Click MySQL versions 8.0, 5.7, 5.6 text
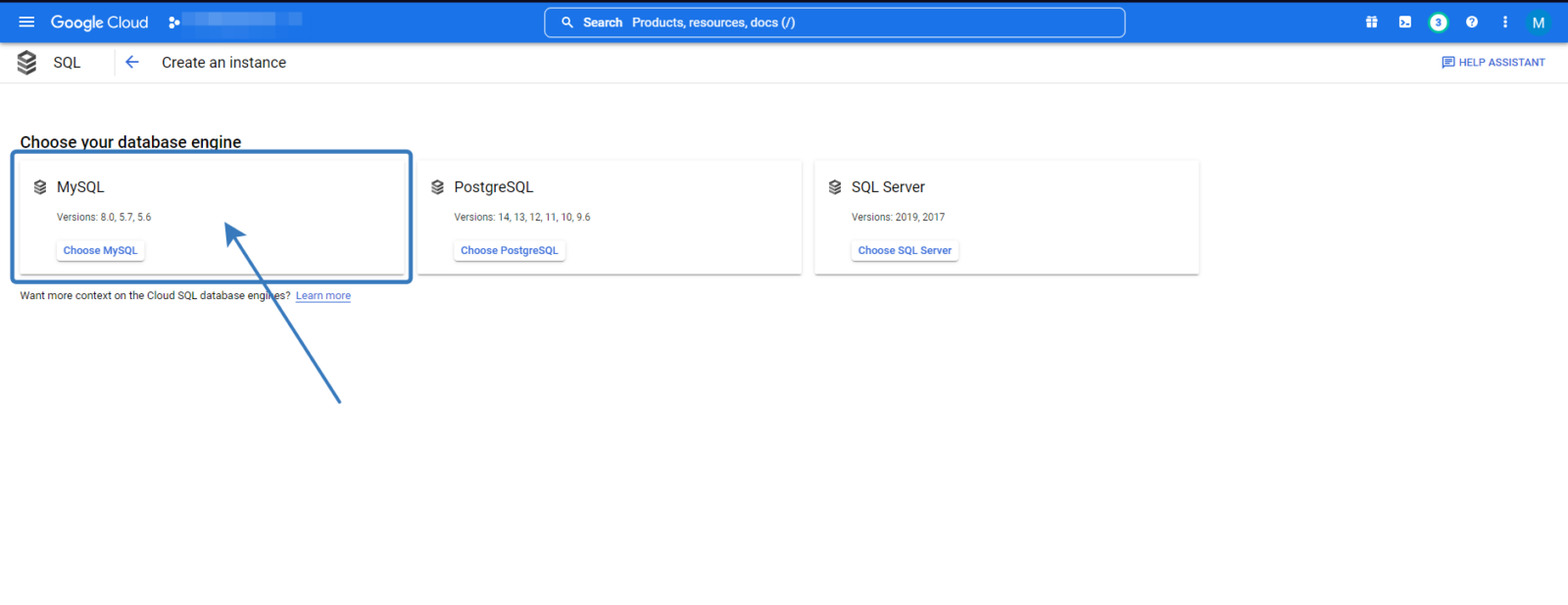 click(104, 217)
